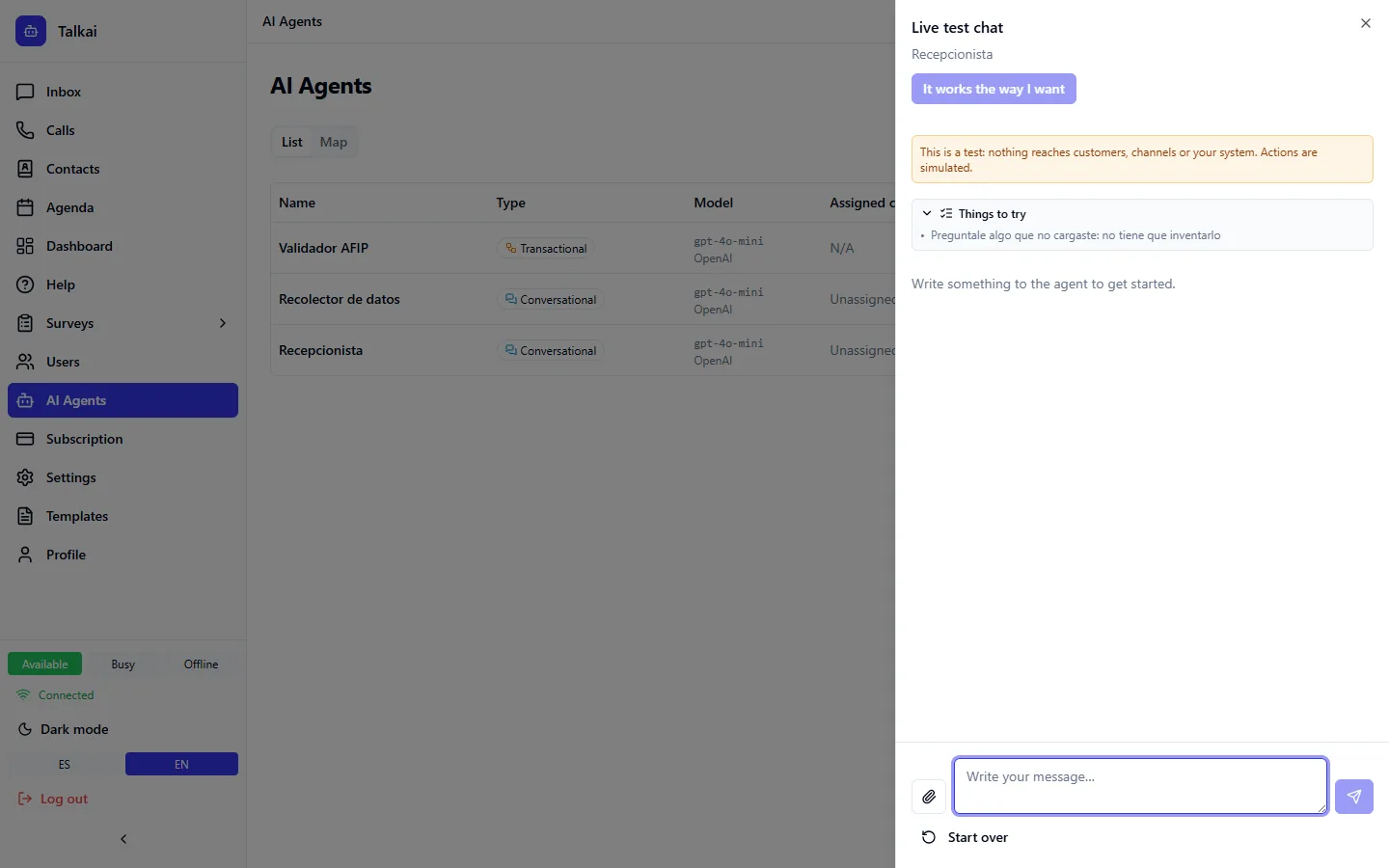
Task: Click the Talkai logo icon
Action: click(x=31, y=31)
